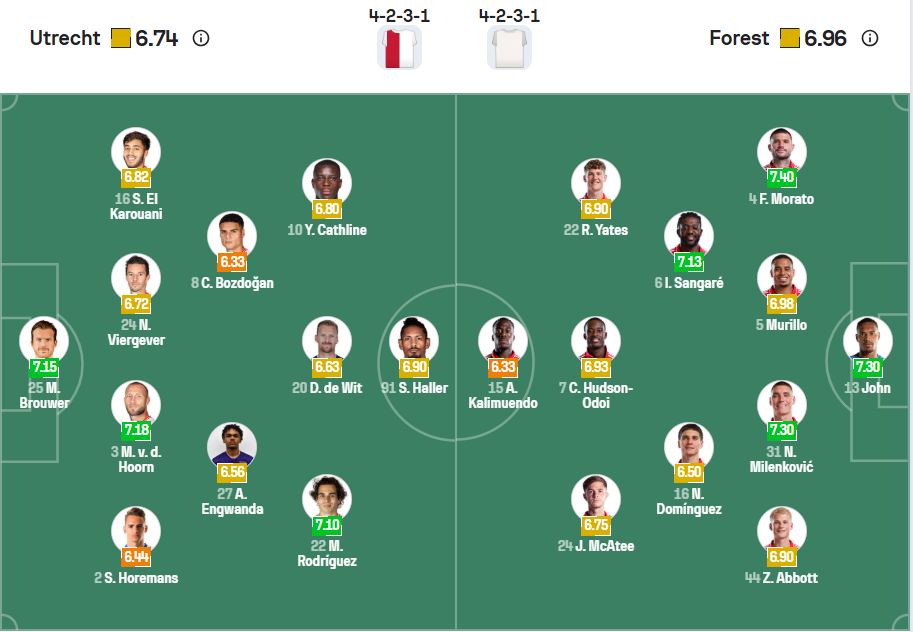
Task: Click the Forest team name
Action: 739,39
